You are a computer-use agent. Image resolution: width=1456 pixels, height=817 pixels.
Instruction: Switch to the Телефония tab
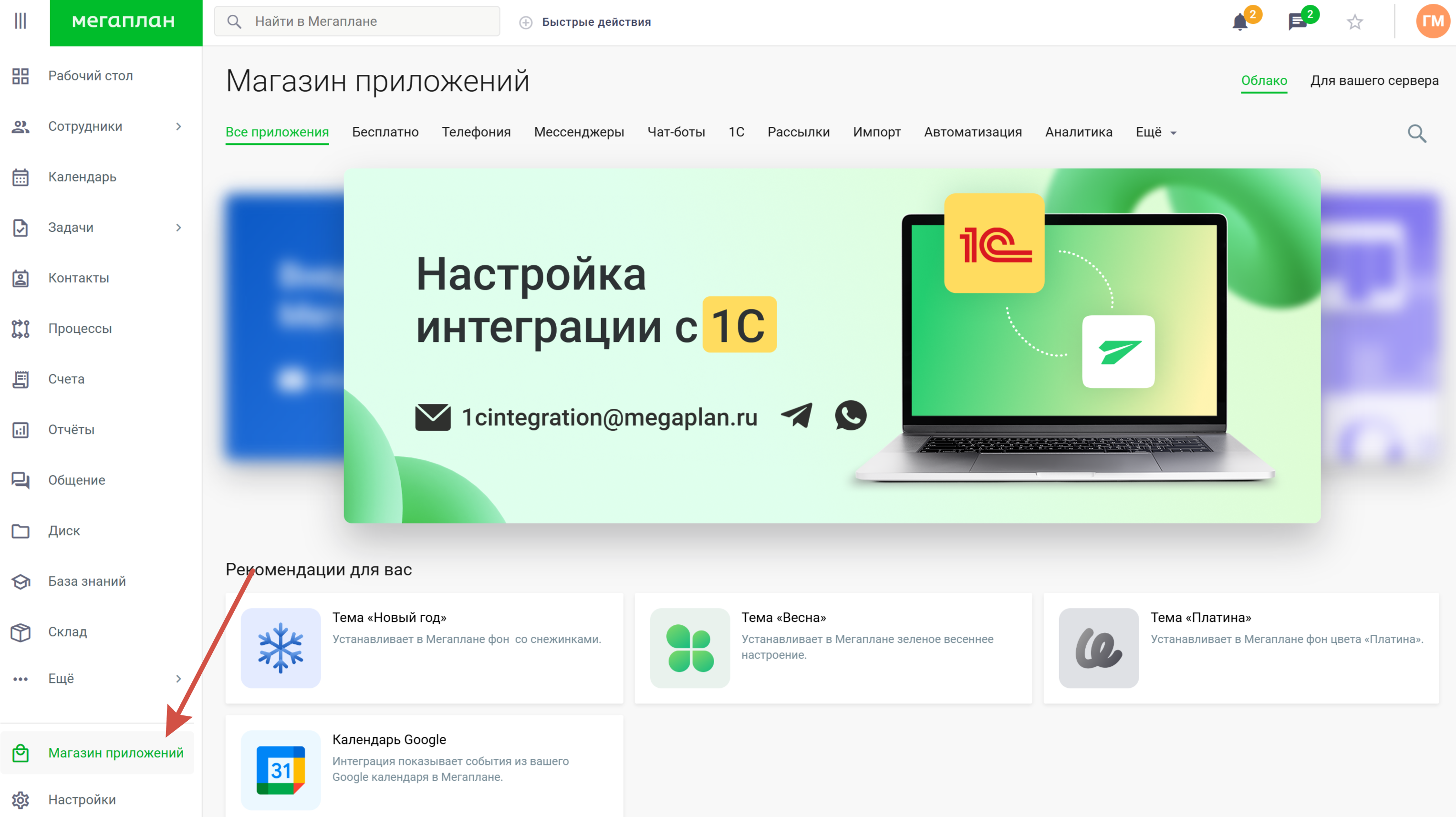pyautogui.click(x=476, y=132)
